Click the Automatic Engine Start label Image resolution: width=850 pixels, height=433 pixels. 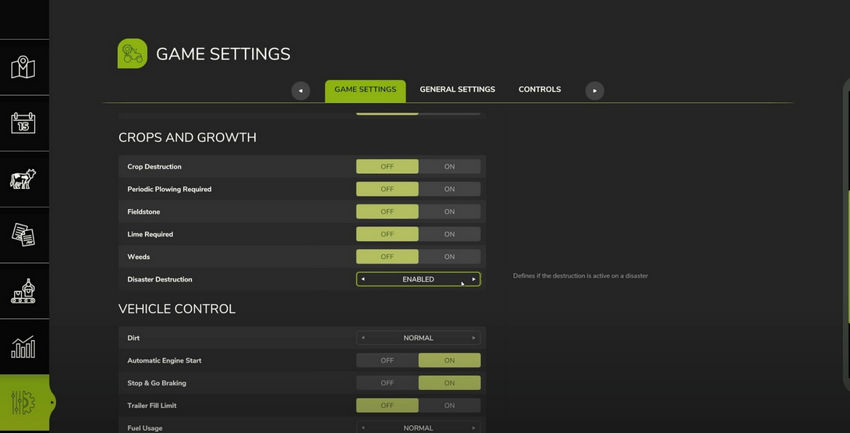click(164, 360)
